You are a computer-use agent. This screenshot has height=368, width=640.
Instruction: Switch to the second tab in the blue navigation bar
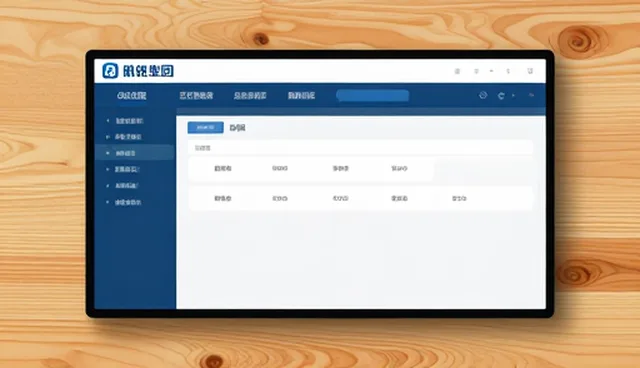pos(196,95)
